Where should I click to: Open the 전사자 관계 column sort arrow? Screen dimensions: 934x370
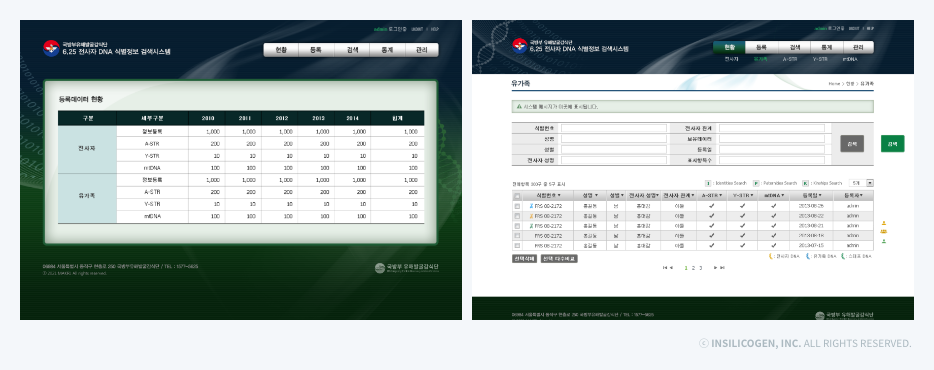pos(693,195)
